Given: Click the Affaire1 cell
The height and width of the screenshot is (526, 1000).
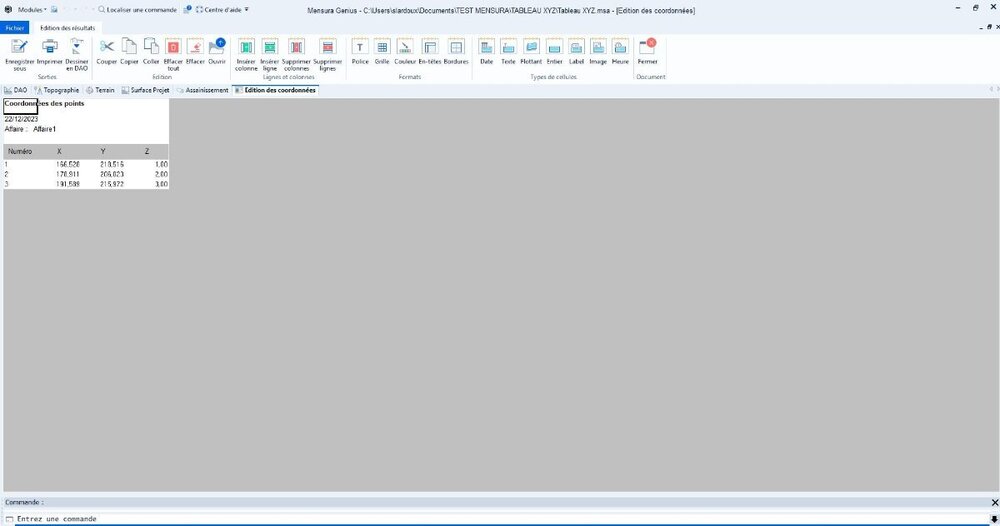Looking at the screenshot, I should [45, 129].
